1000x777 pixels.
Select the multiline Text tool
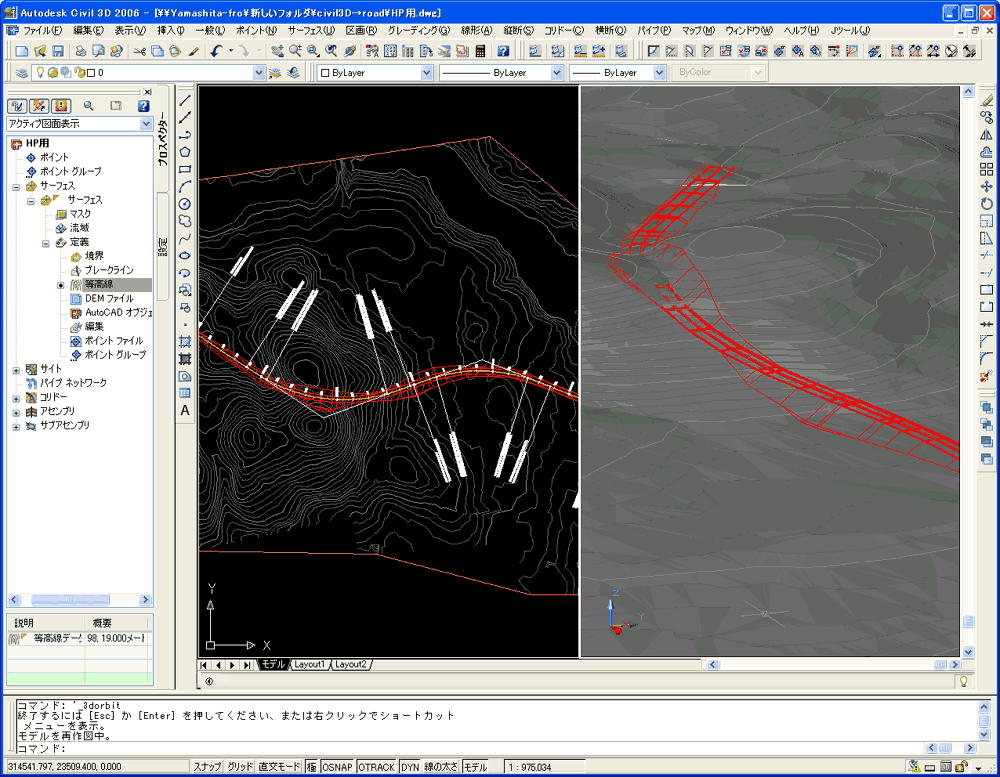point(185,410)
